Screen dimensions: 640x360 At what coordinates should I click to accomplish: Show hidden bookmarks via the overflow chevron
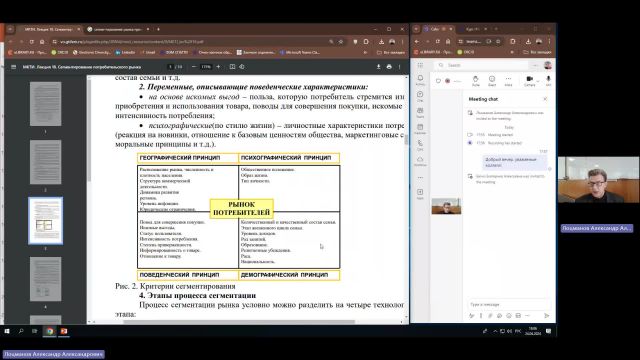365,53
